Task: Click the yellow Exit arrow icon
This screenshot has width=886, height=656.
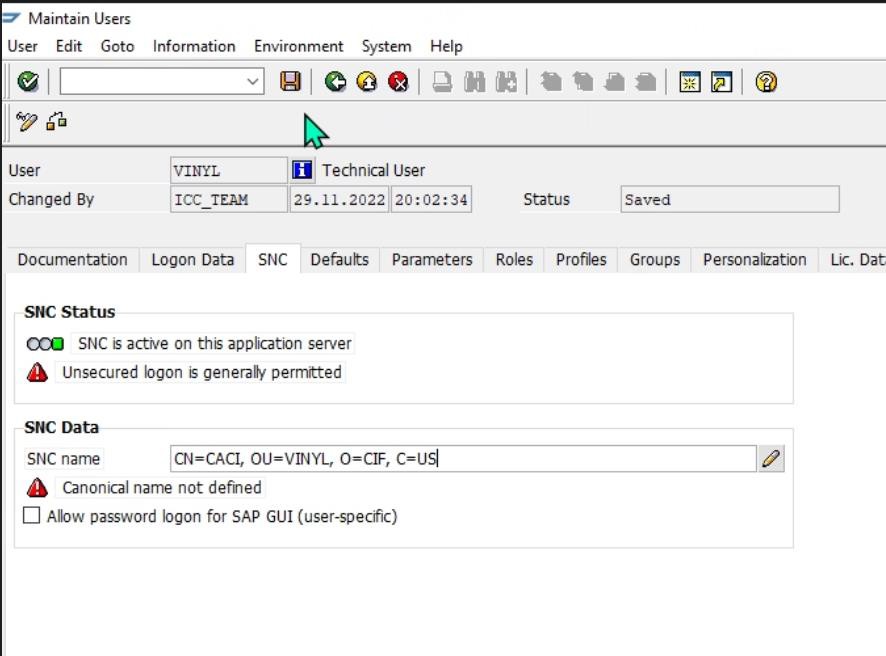Action: click(367, 82)
